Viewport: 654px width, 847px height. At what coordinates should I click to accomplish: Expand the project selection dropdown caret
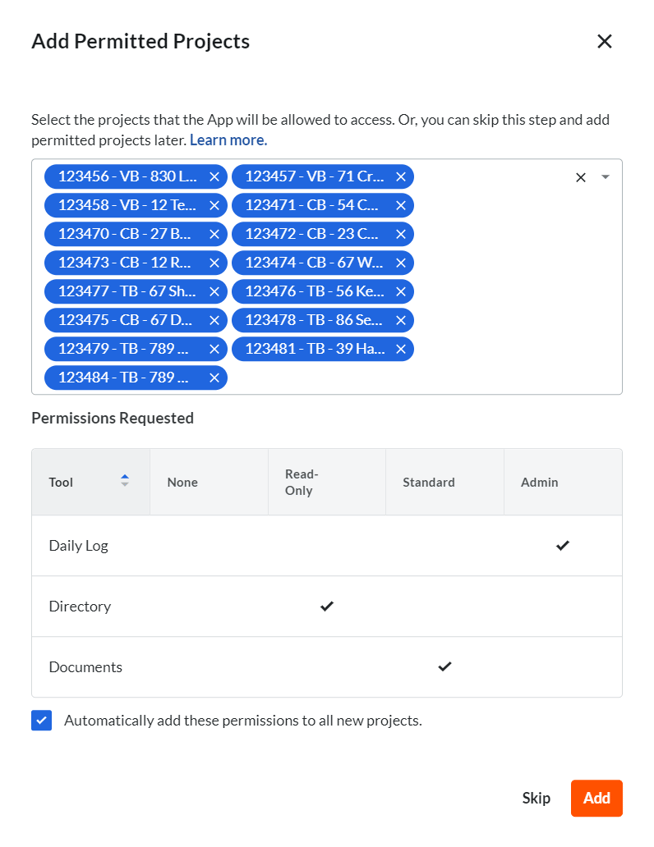point(604,176)
